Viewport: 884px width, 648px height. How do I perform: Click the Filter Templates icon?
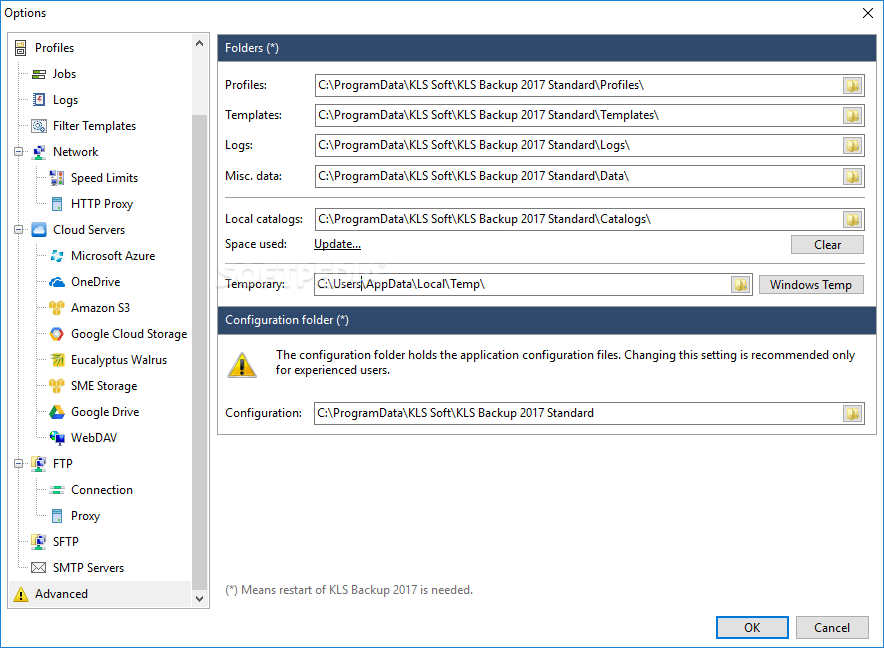tap(39, 126)
